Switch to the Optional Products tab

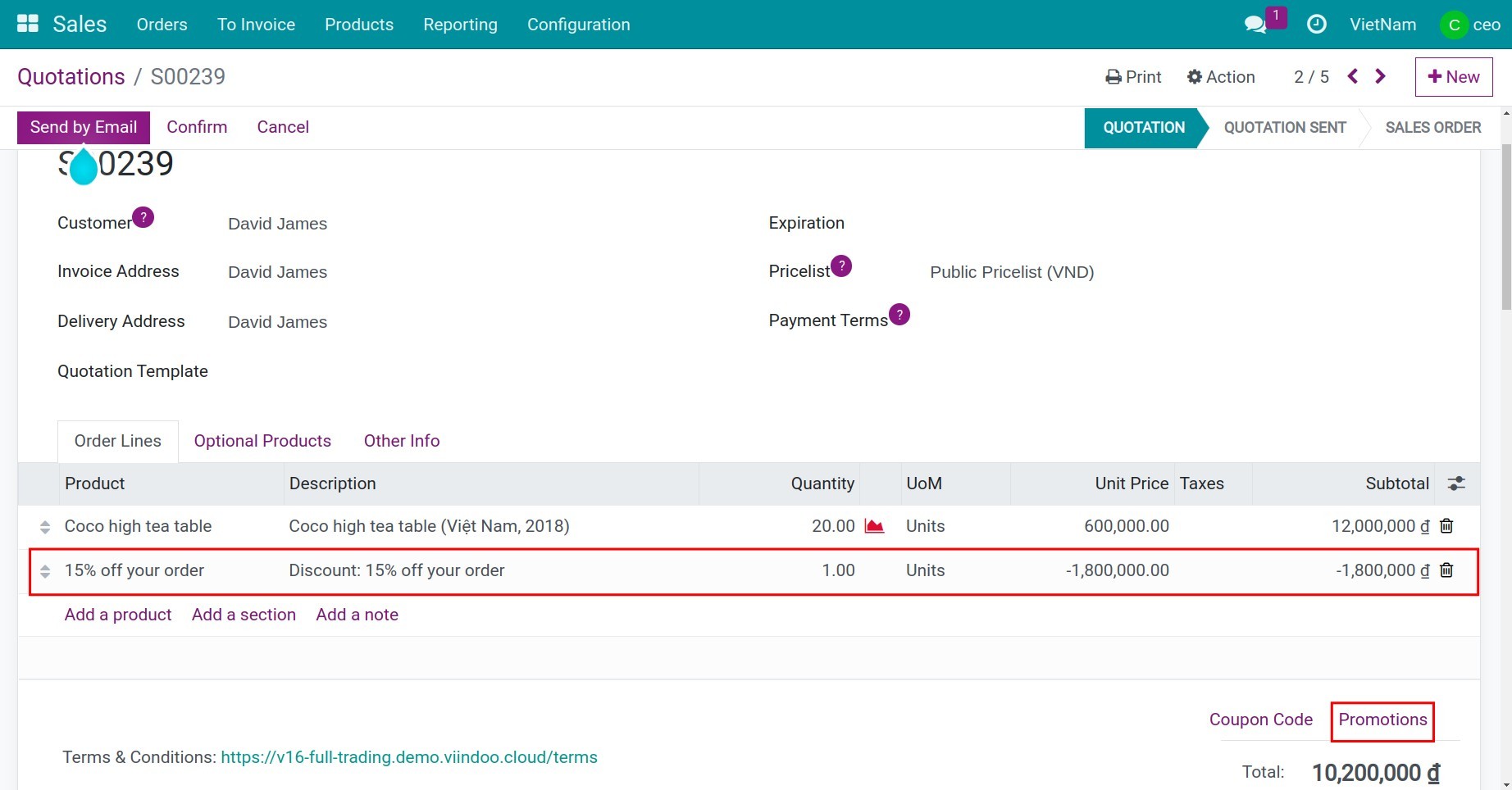click(x=262, y=441)
